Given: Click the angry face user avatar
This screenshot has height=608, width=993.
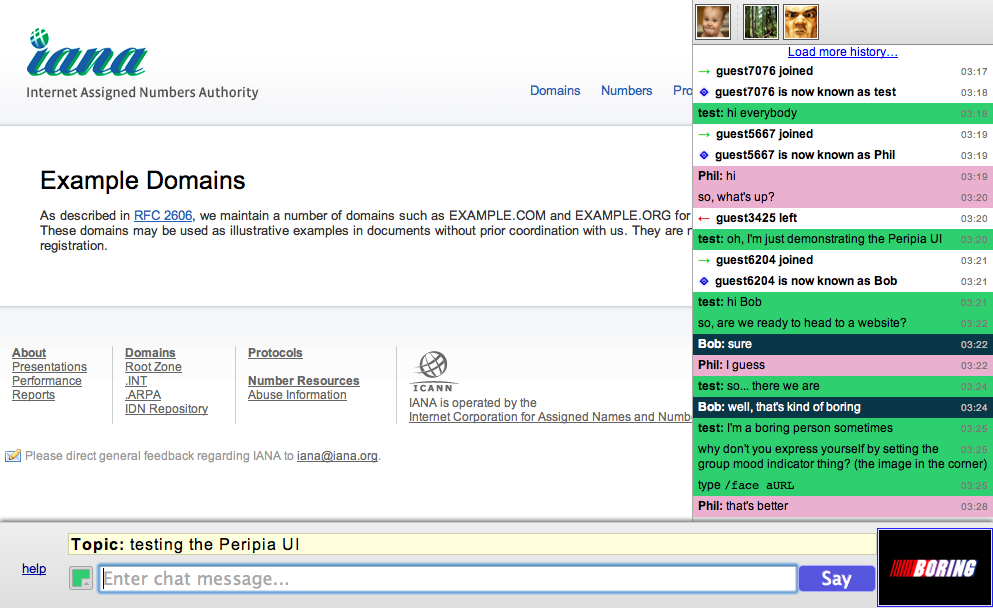Looking at the screenshot, I should 801,21.
